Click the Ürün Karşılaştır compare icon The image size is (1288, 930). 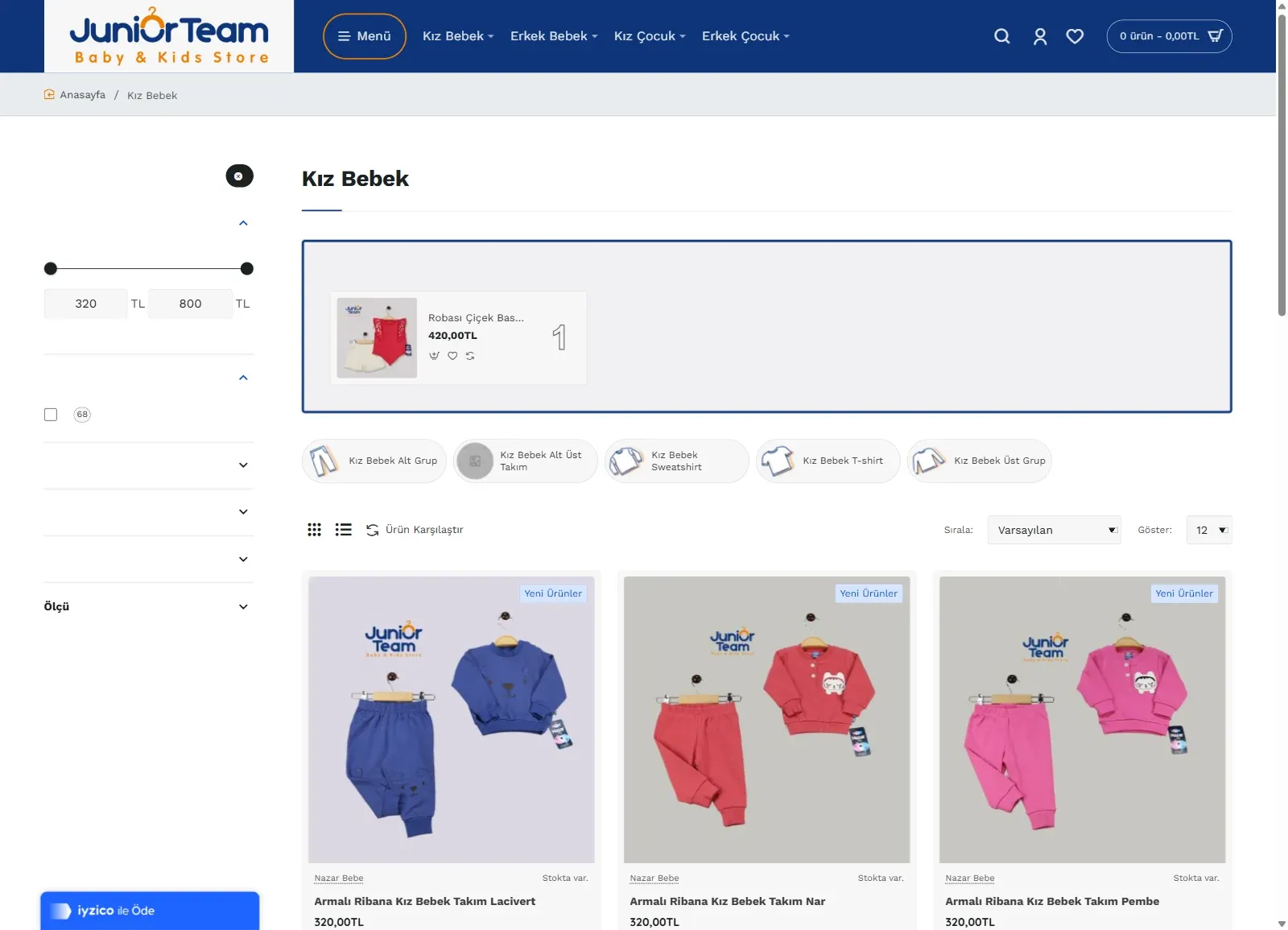[x=372, y=530]
